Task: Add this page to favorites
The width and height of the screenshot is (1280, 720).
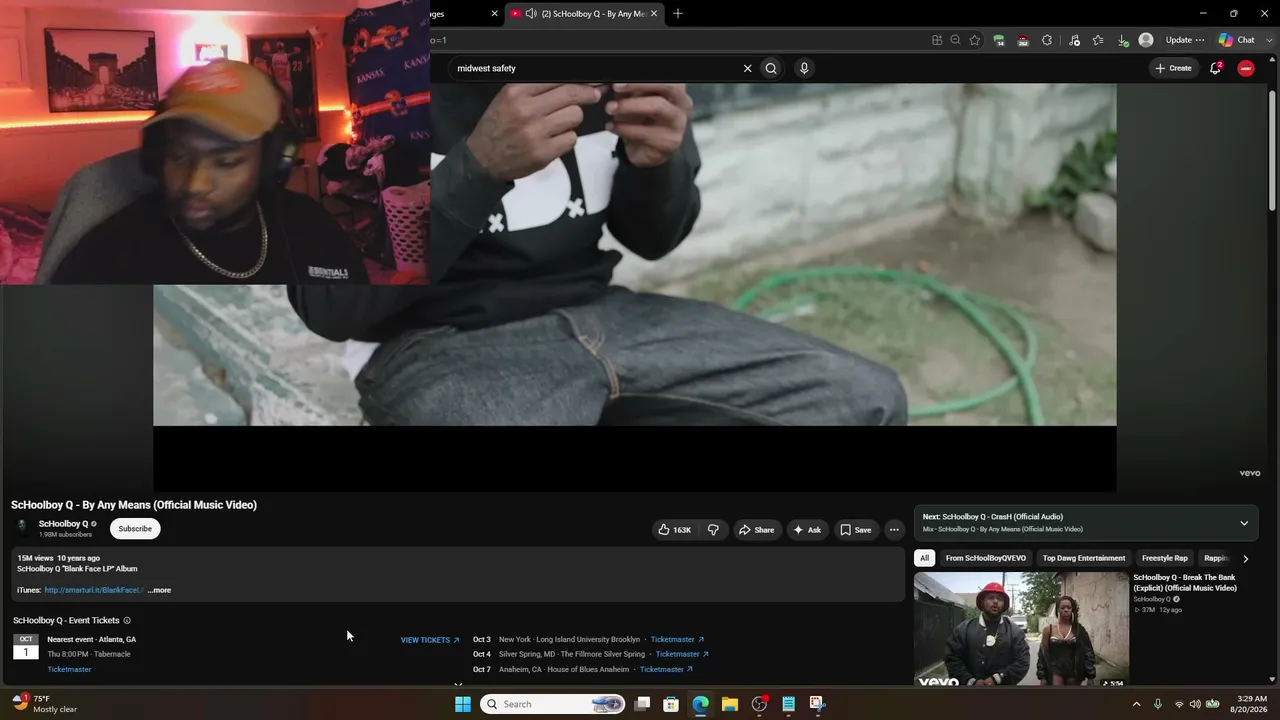Action: (x=973, y=40)
